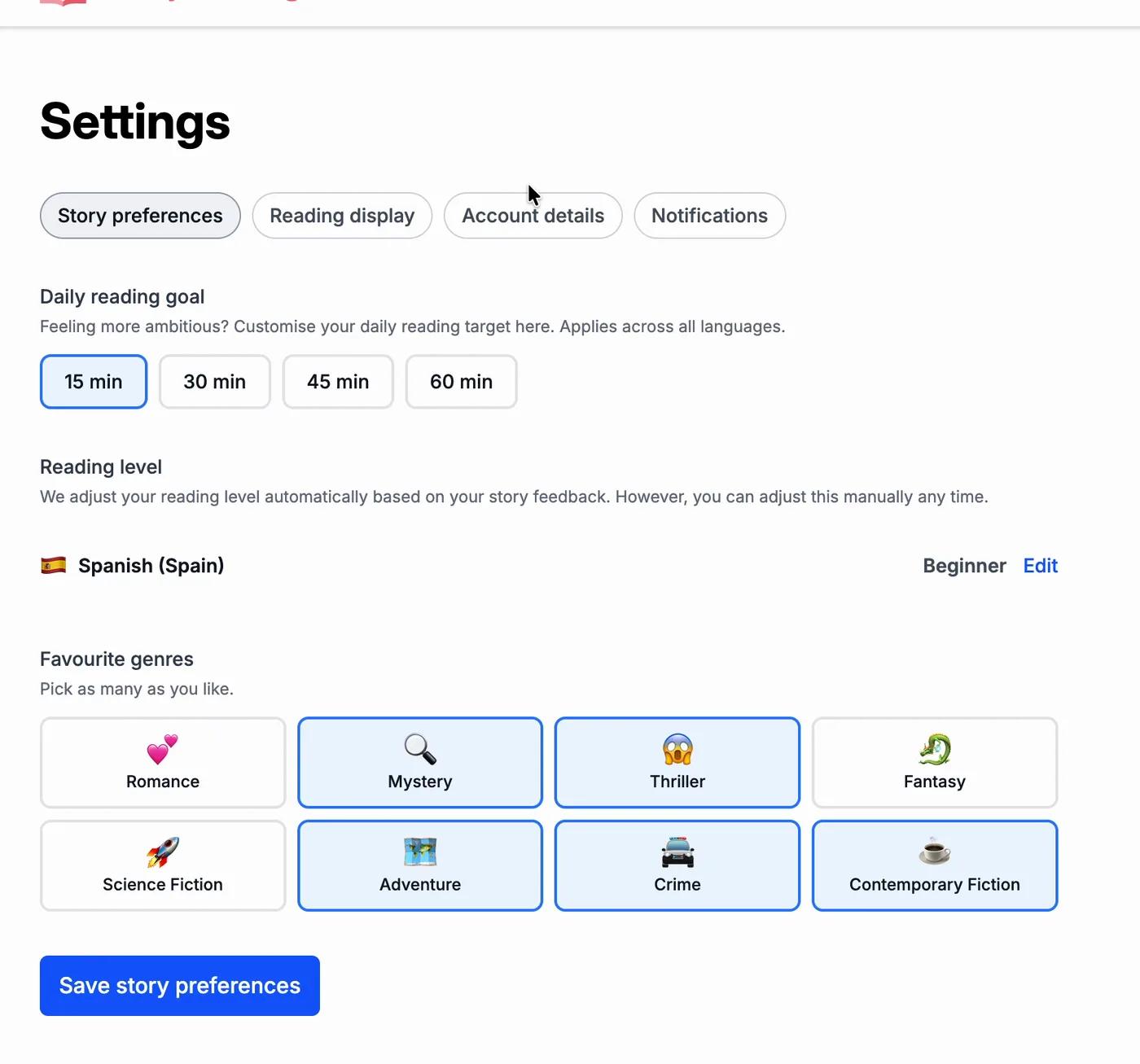This screenshot has height=1064, width=1140.
Task: Select the 15 min reading goal
Action: pos(94,382)
